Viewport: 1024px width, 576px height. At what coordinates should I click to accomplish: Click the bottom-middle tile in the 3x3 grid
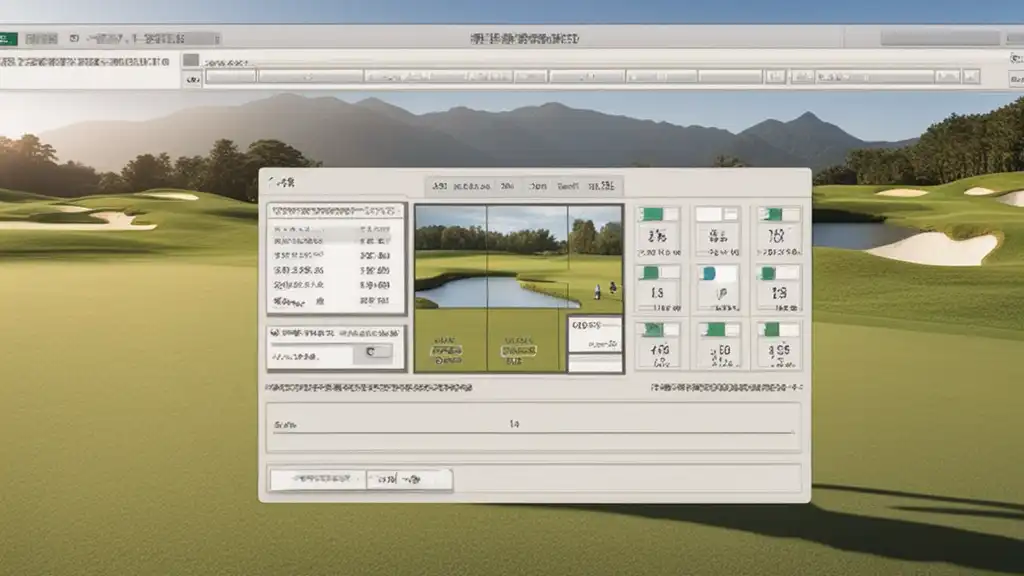click(717, 344)
